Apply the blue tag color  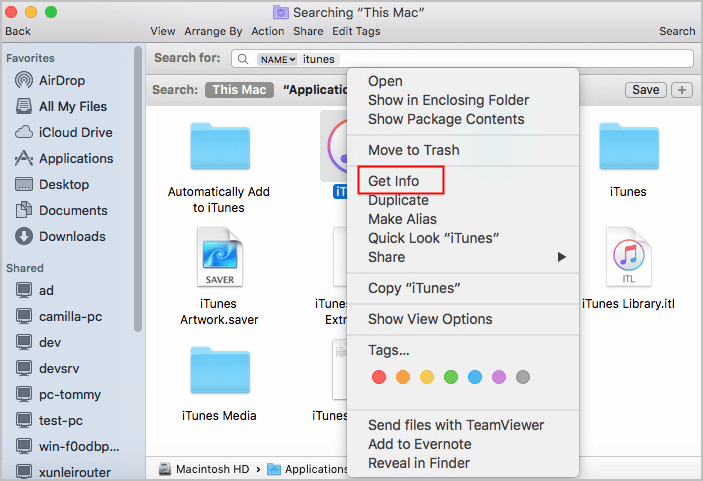pyautogui.click(x=475, y=377)
